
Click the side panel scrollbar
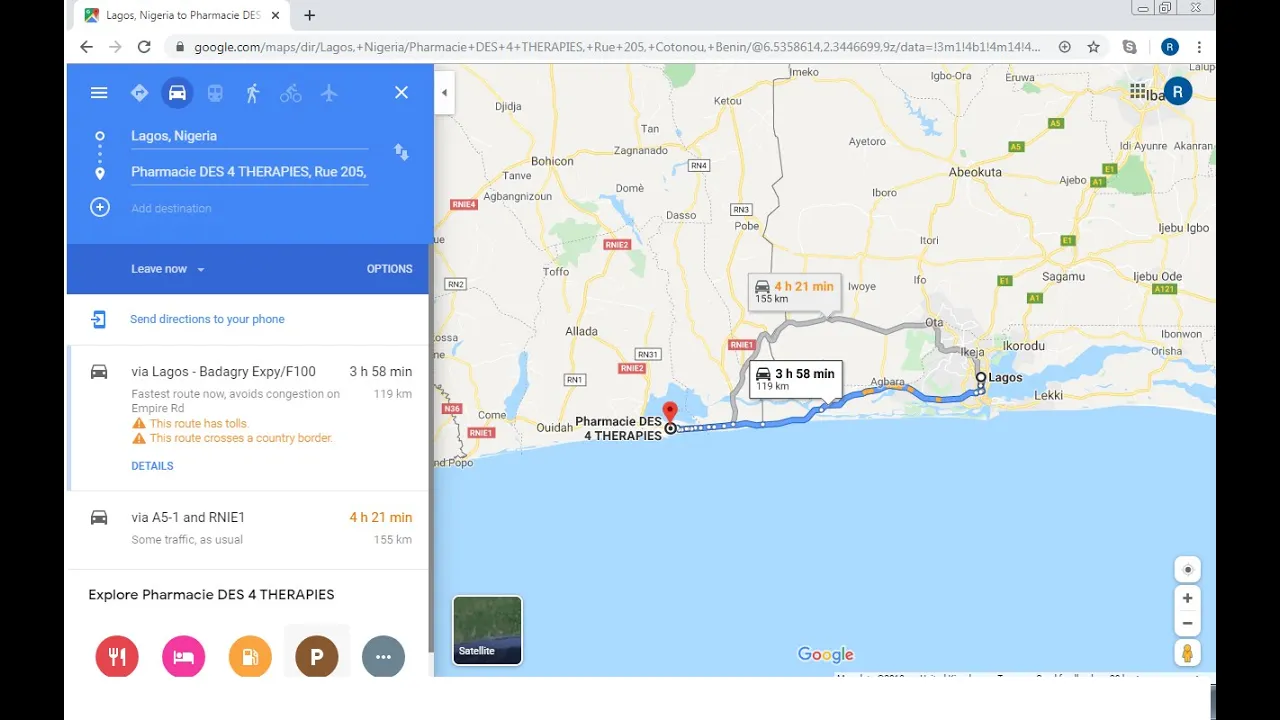point(431,448)
